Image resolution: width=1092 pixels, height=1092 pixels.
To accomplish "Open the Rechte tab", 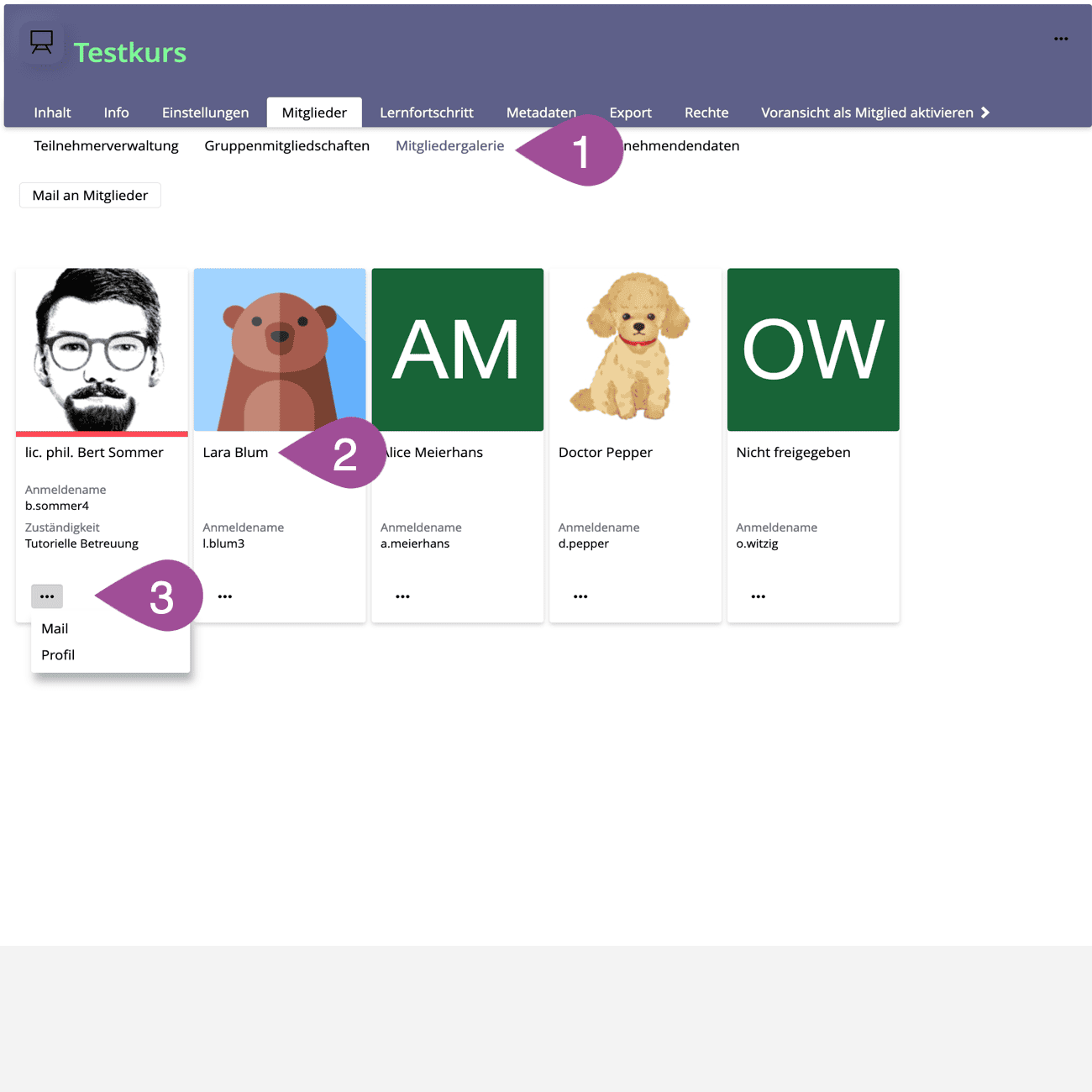I will pos(706,113).
